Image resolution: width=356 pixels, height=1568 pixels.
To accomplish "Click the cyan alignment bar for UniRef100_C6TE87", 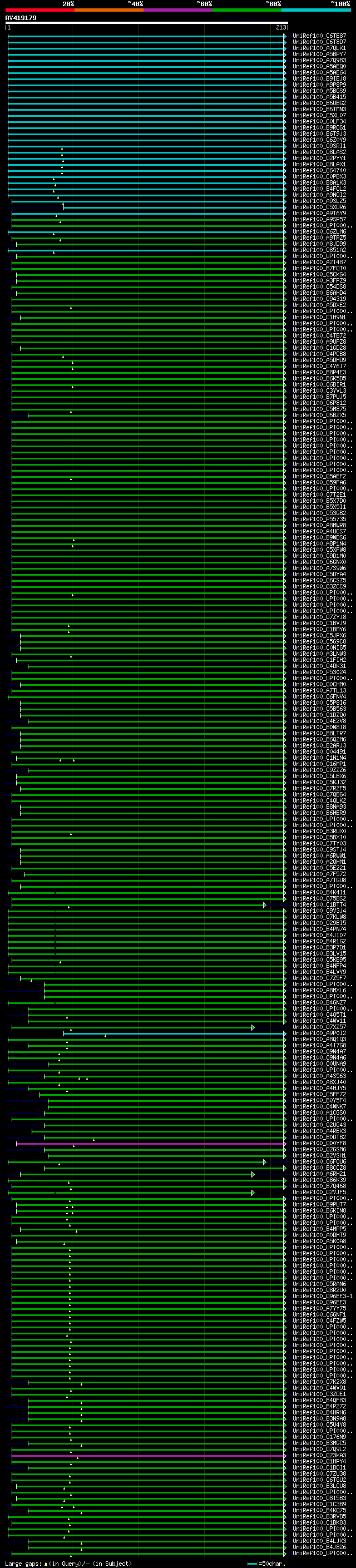I will [x=147, y=36].
